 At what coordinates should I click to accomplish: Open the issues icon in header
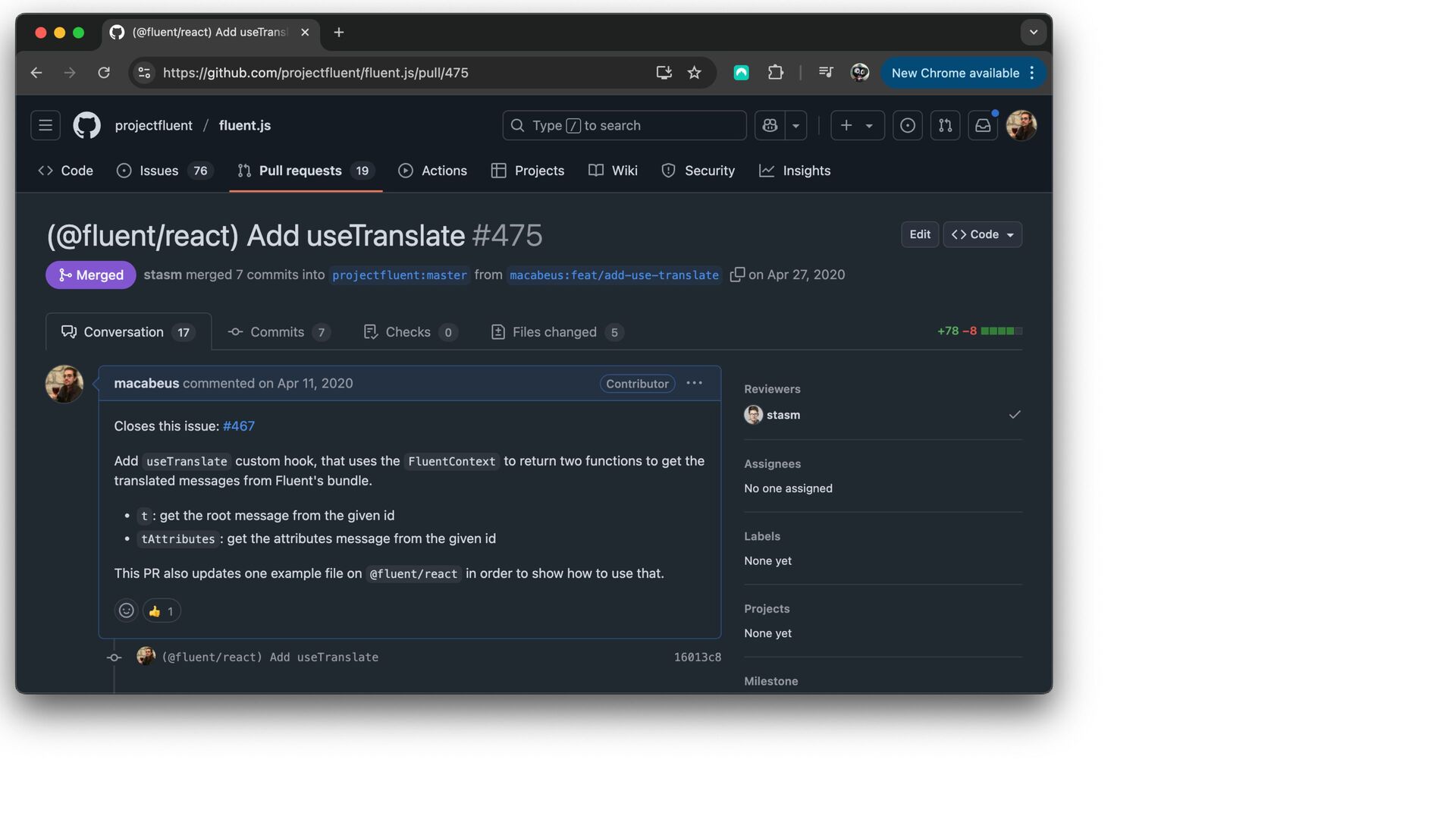(x=907, y=125)
